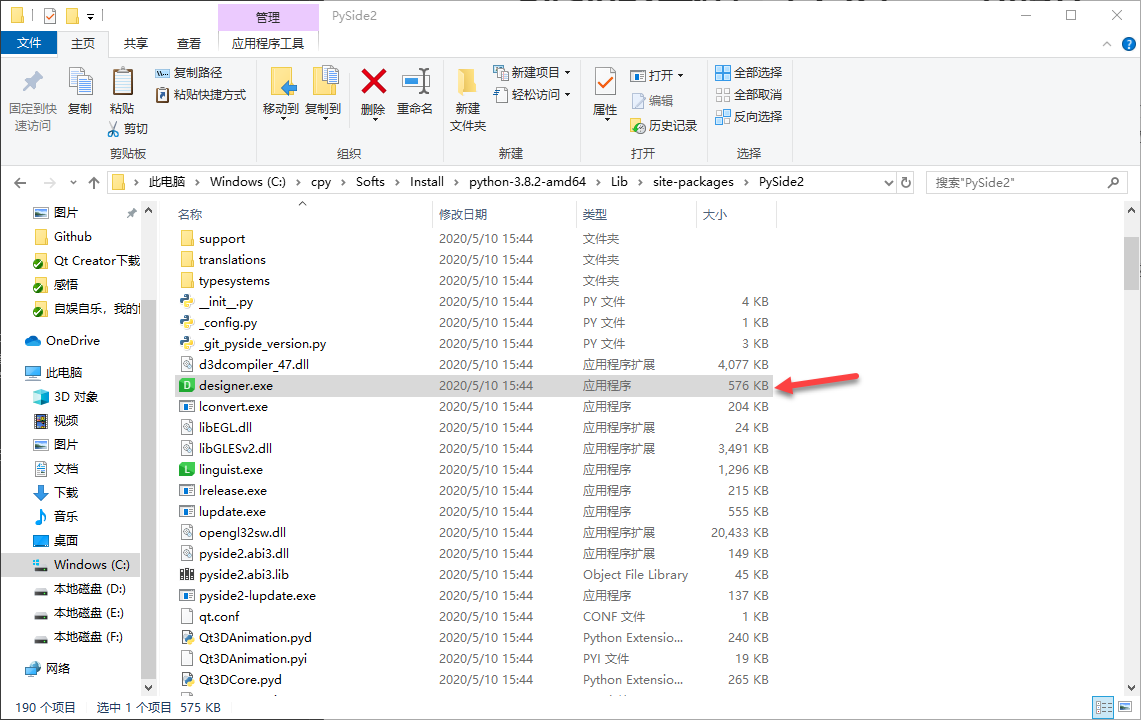Click the search magnifier icon
1141x720 pixels.
[x=1113, y=183]
